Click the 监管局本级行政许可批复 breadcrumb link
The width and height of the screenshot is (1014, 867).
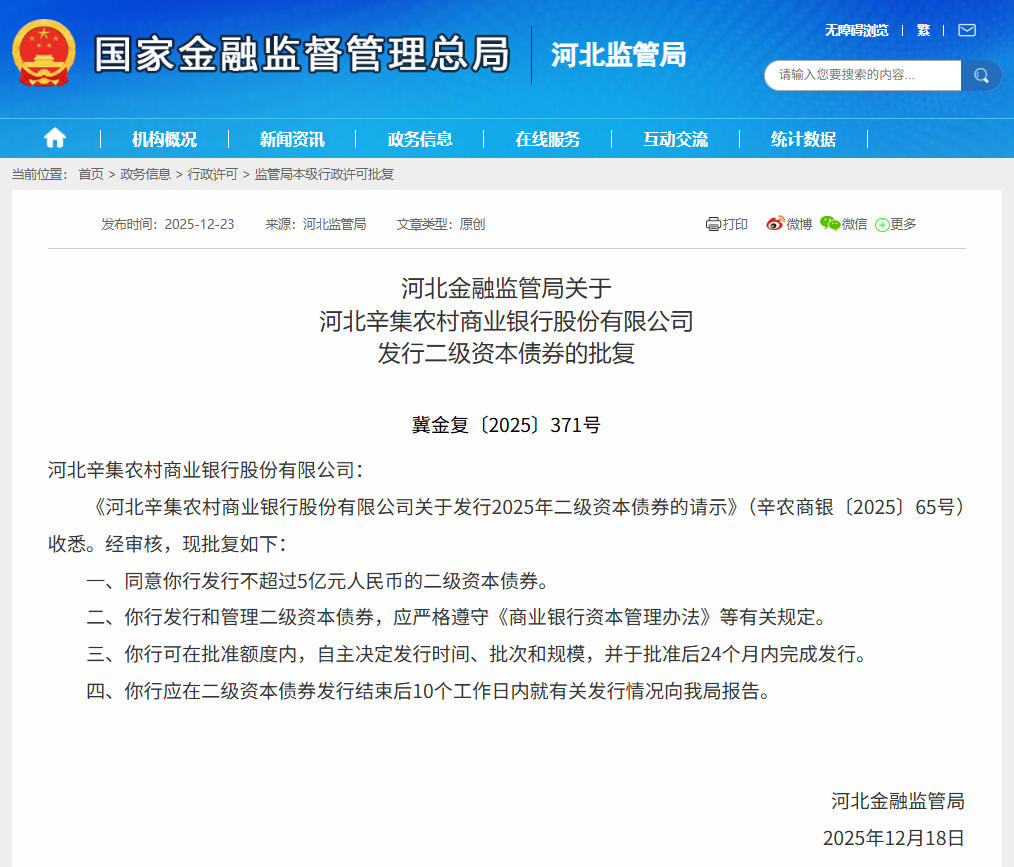[x=324, y=174]
